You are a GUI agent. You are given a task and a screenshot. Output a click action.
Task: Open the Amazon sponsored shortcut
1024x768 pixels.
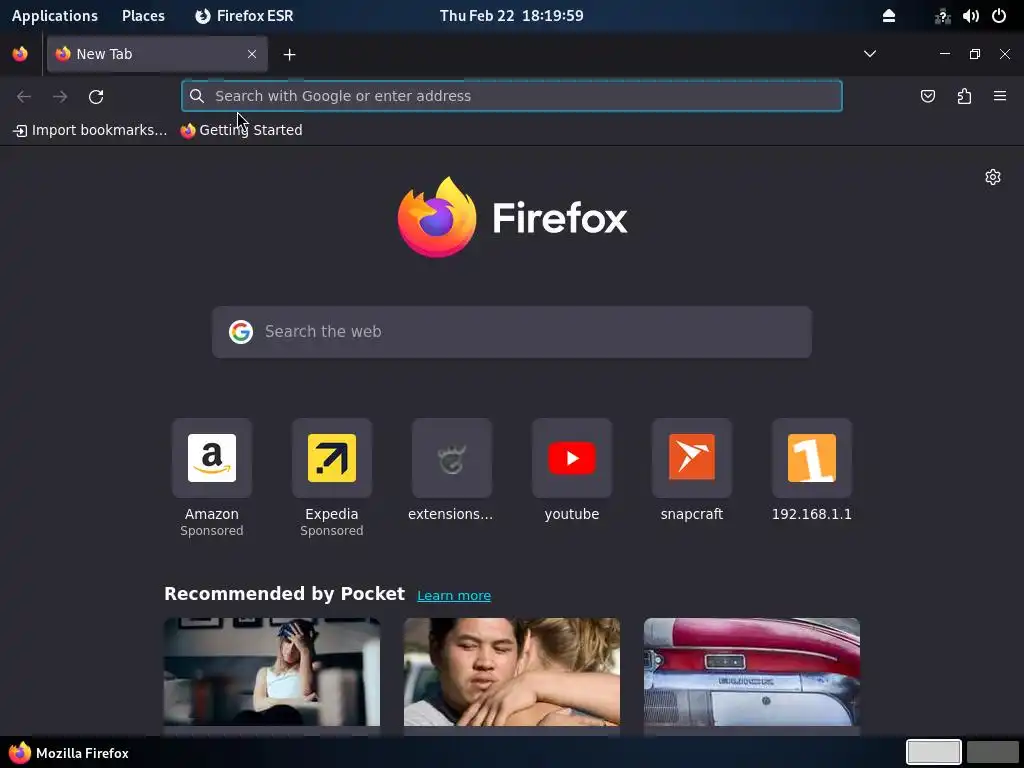212,478
